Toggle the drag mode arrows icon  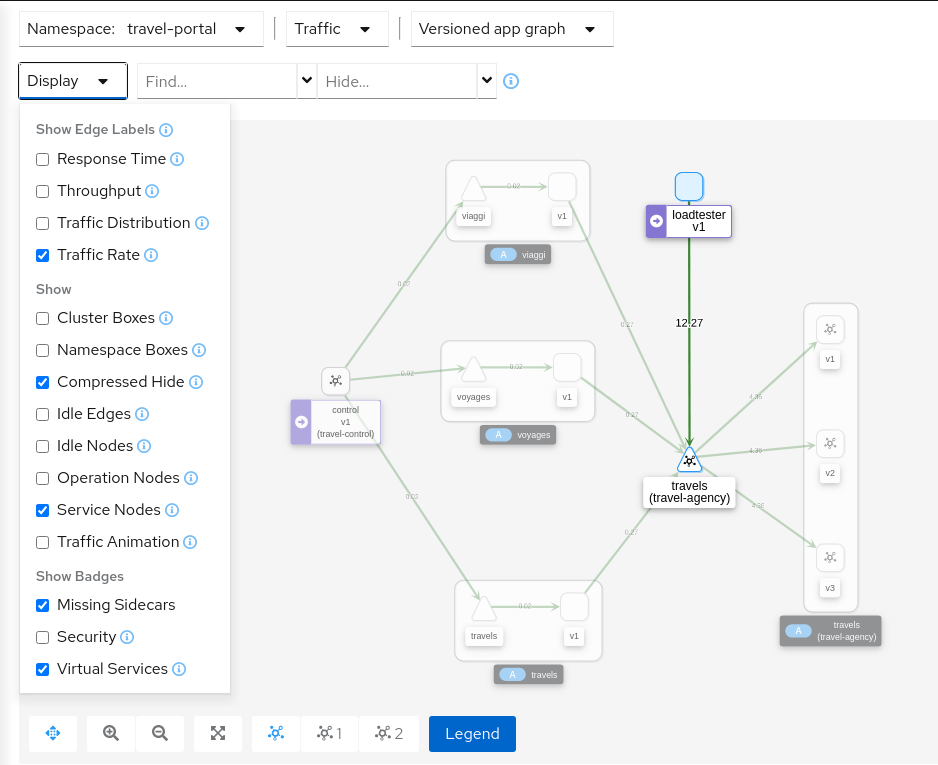53,733
